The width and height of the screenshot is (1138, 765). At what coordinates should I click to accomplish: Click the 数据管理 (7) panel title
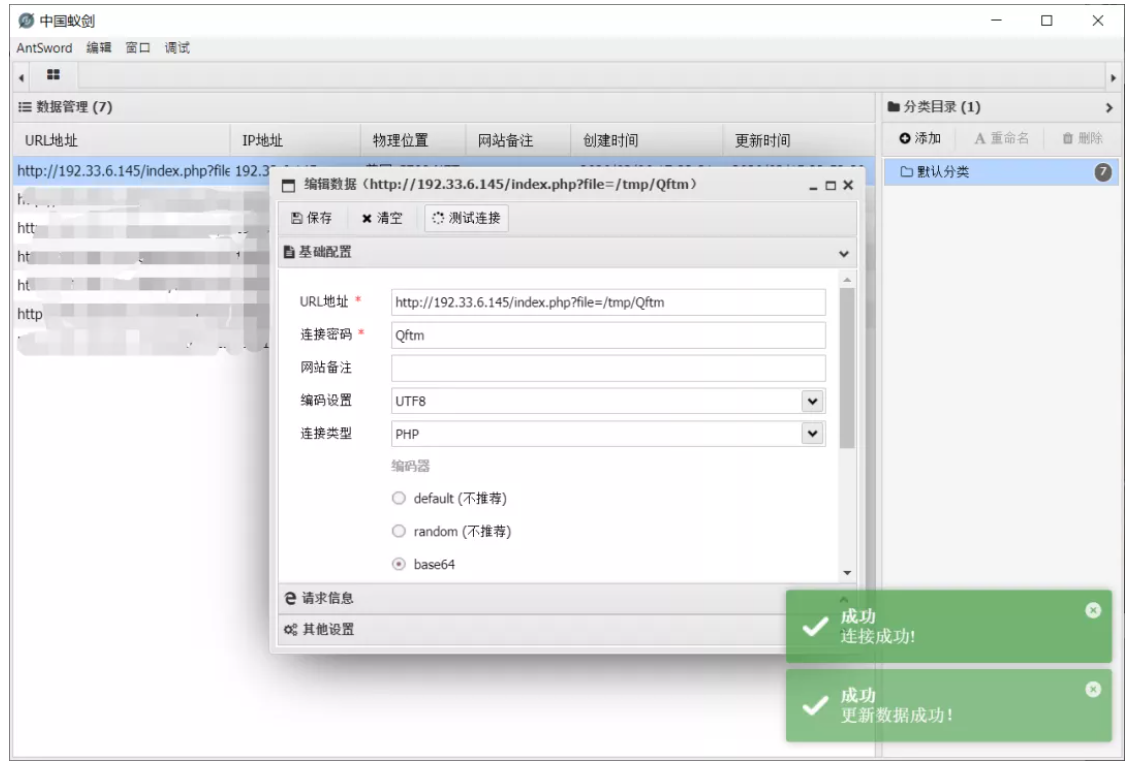(74, 107)
